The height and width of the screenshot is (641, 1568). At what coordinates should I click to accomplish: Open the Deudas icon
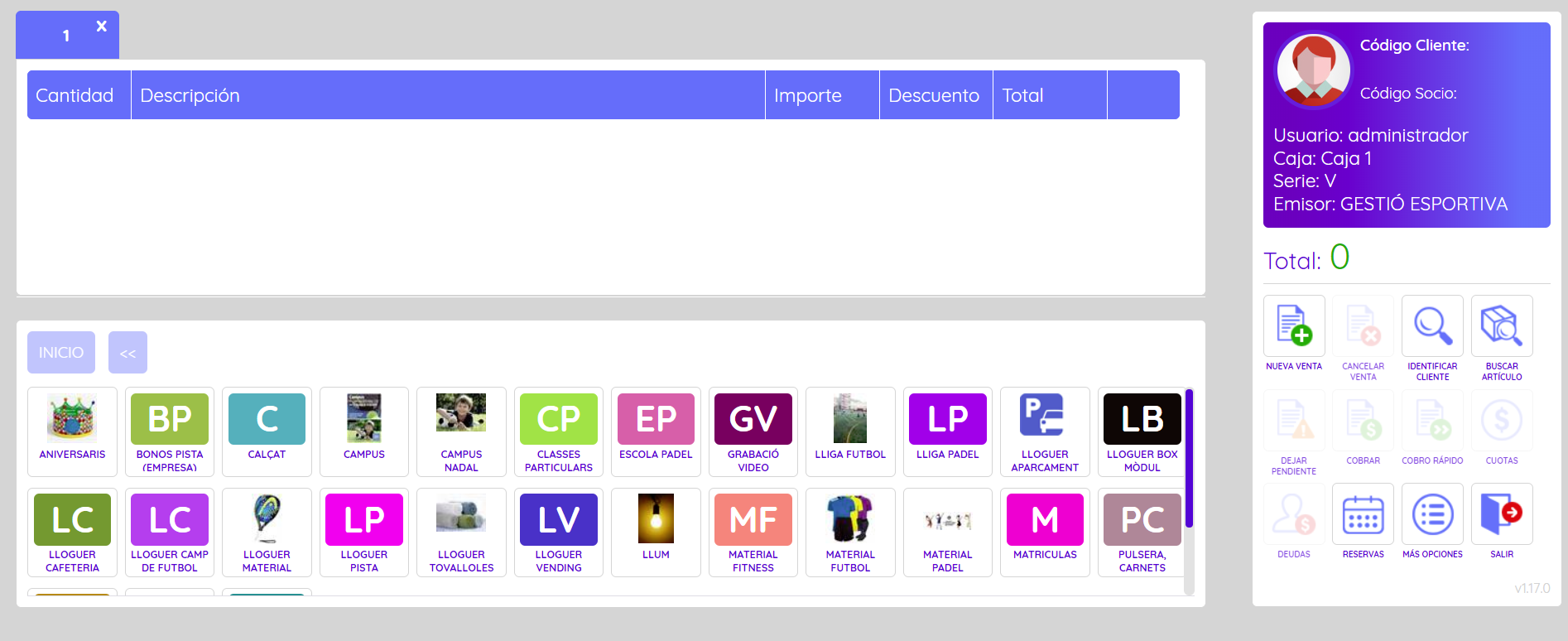[1294, 514]
